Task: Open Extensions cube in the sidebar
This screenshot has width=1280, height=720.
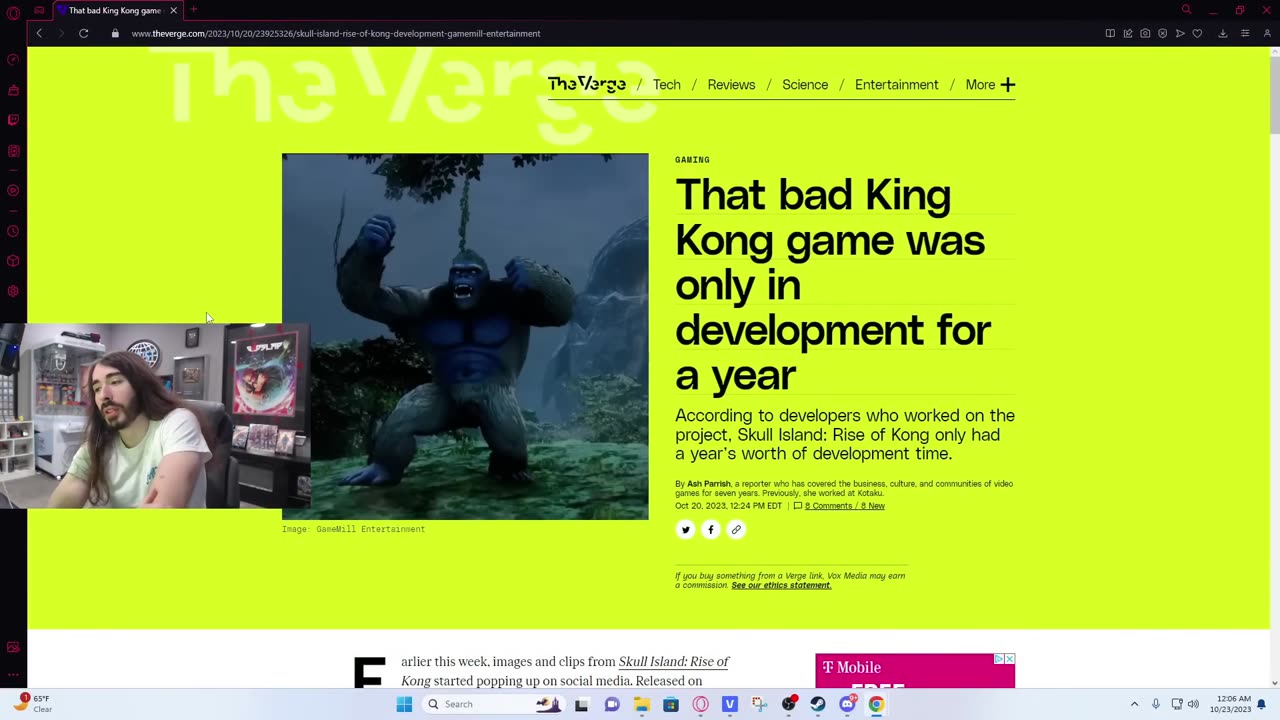Action: pyautogui.click(x=13, y=261)
